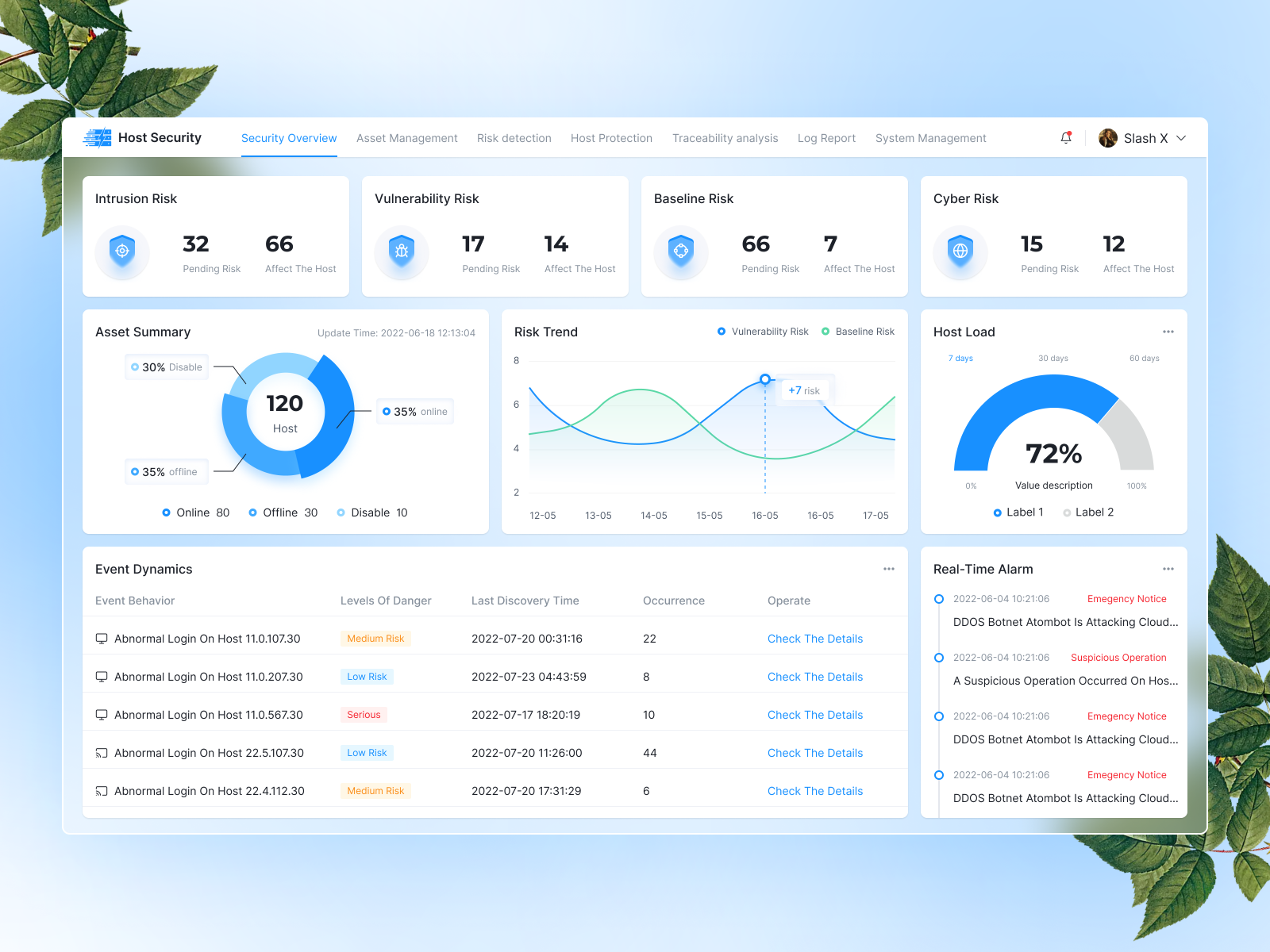Viewport: 1270px width, 952px height.
Task: Toggle Baseline Risk in the Risk Trend legend
Action: [x=858, y=332]
